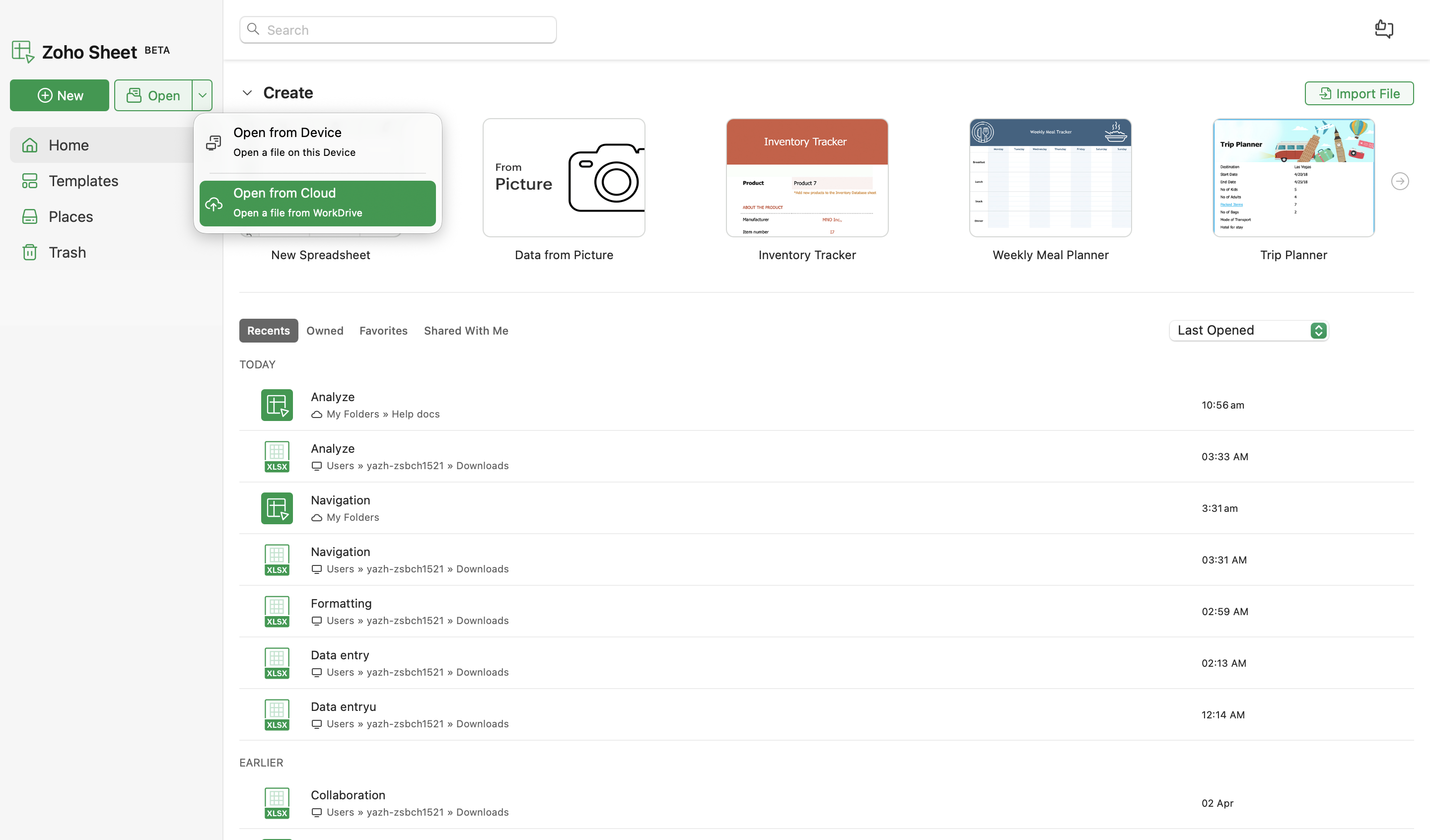Open the Last Opened sort dropdown
The width and height of the screenshot is (1430, 840).
[1249, 330]
